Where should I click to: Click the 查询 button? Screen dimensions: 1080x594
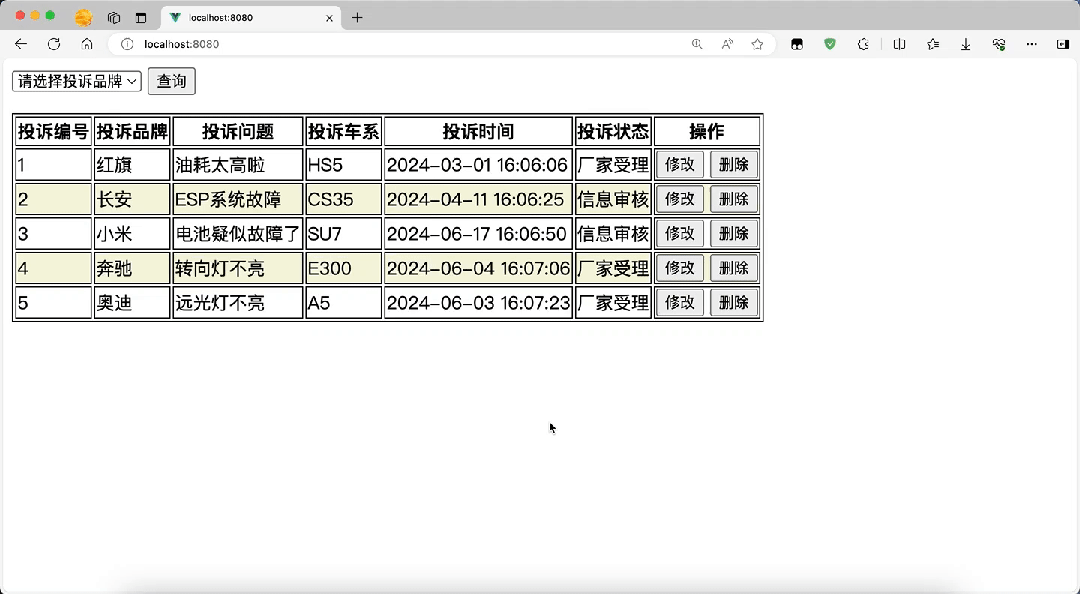click(x=172, y=81)
